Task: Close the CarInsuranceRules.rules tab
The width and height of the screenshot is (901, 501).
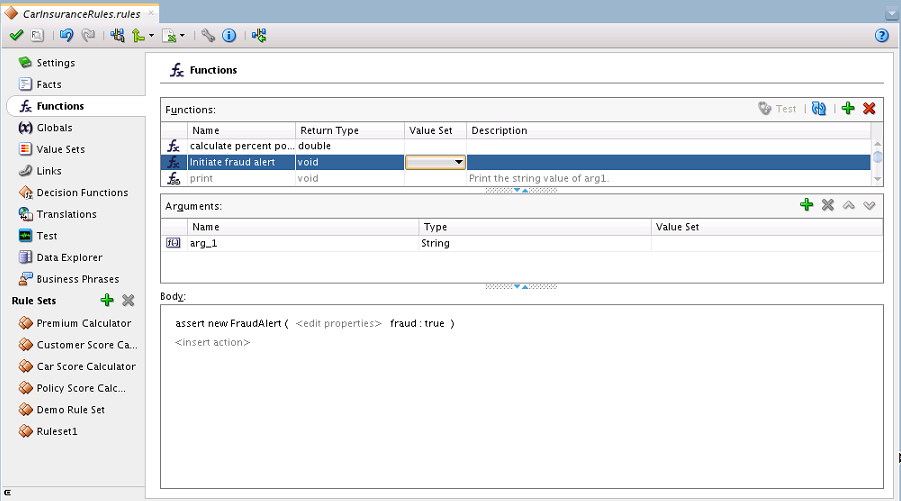Action: [151, 13]
